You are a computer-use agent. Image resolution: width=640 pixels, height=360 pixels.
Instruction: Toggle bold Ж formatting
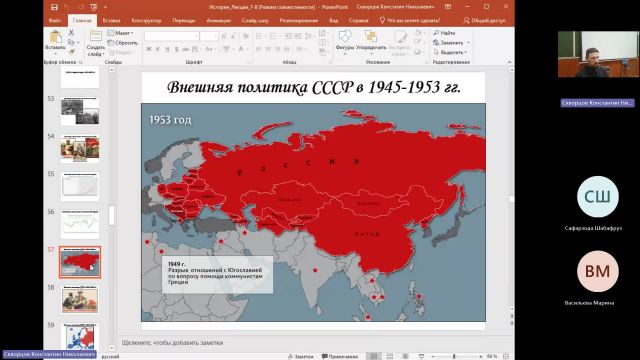tap(149, 49)
